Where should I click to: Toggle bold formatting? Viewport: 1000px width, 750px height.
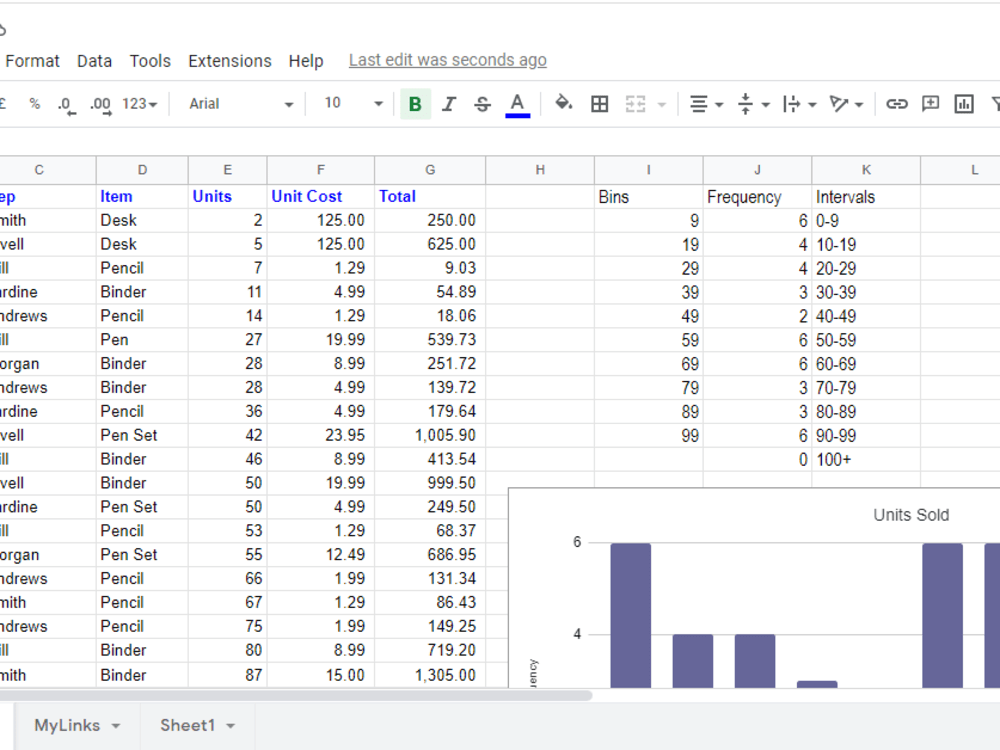click(x=415, y=104)
